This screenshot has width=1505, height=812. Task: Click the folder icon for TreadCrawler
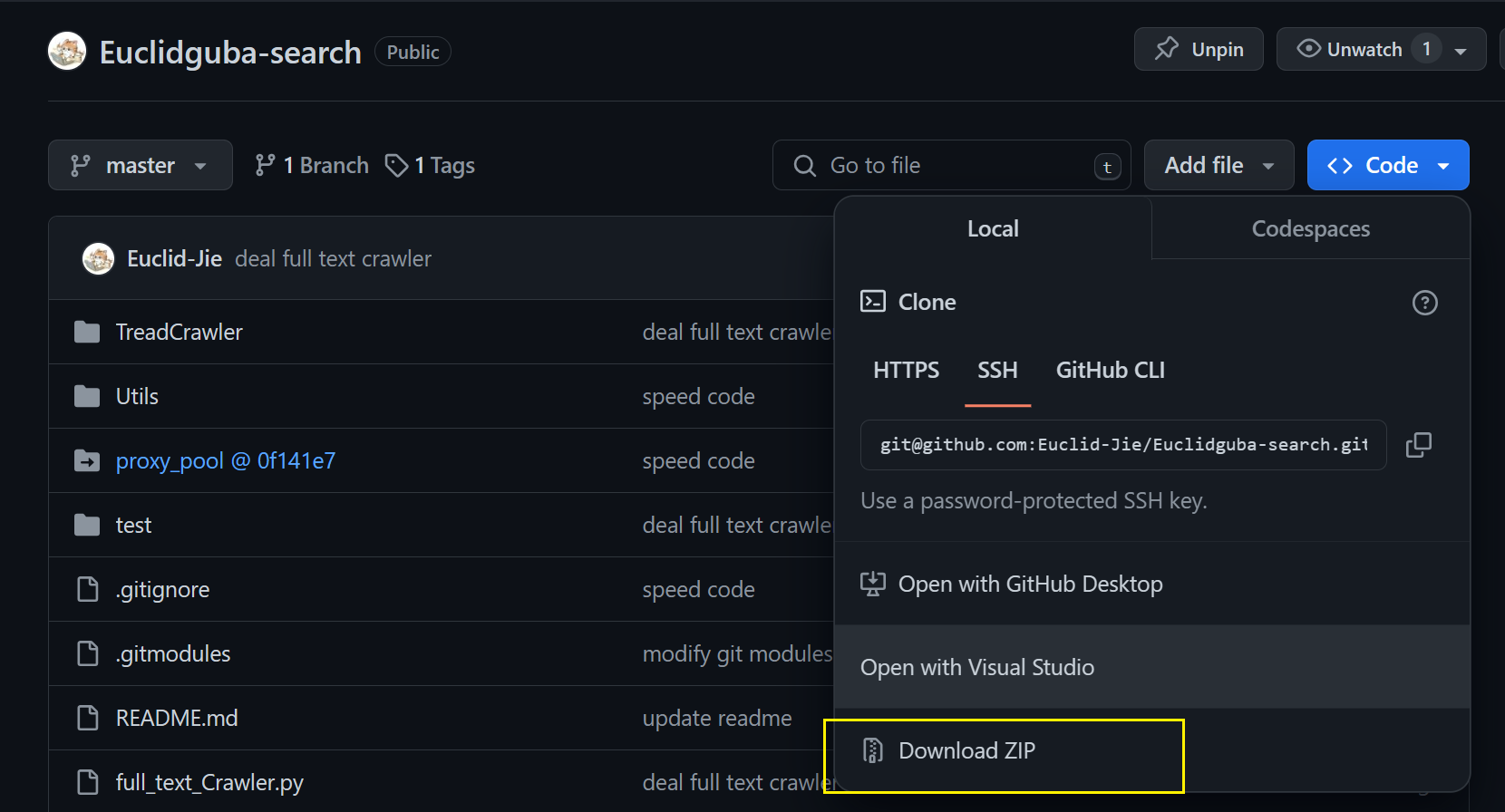(87, 332)
